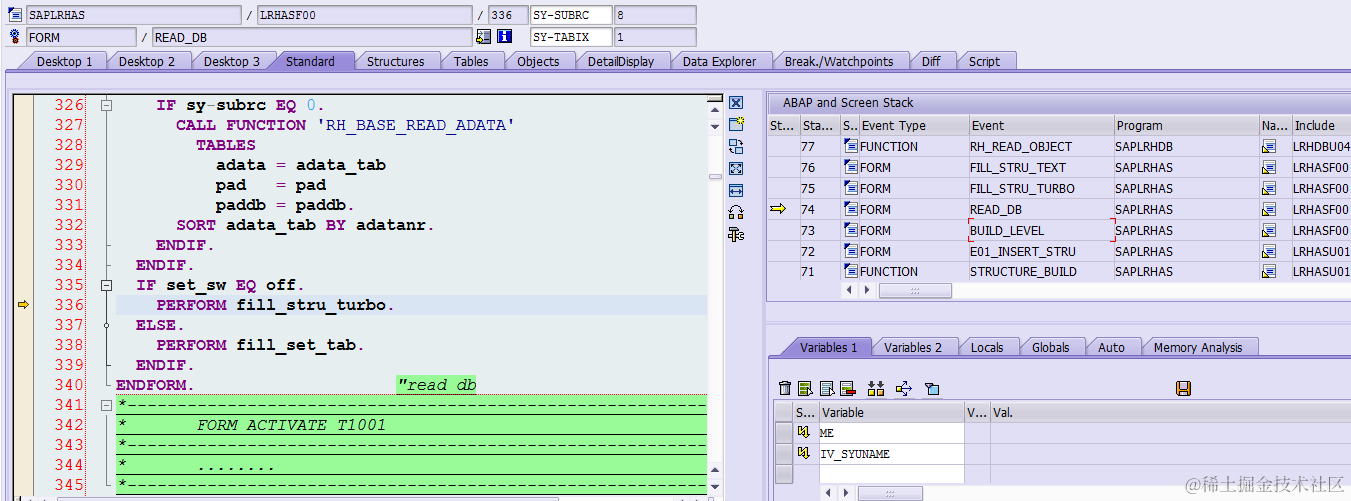Click the tool swap icon below the headset

pyautogui.click(x=736, y=234)
